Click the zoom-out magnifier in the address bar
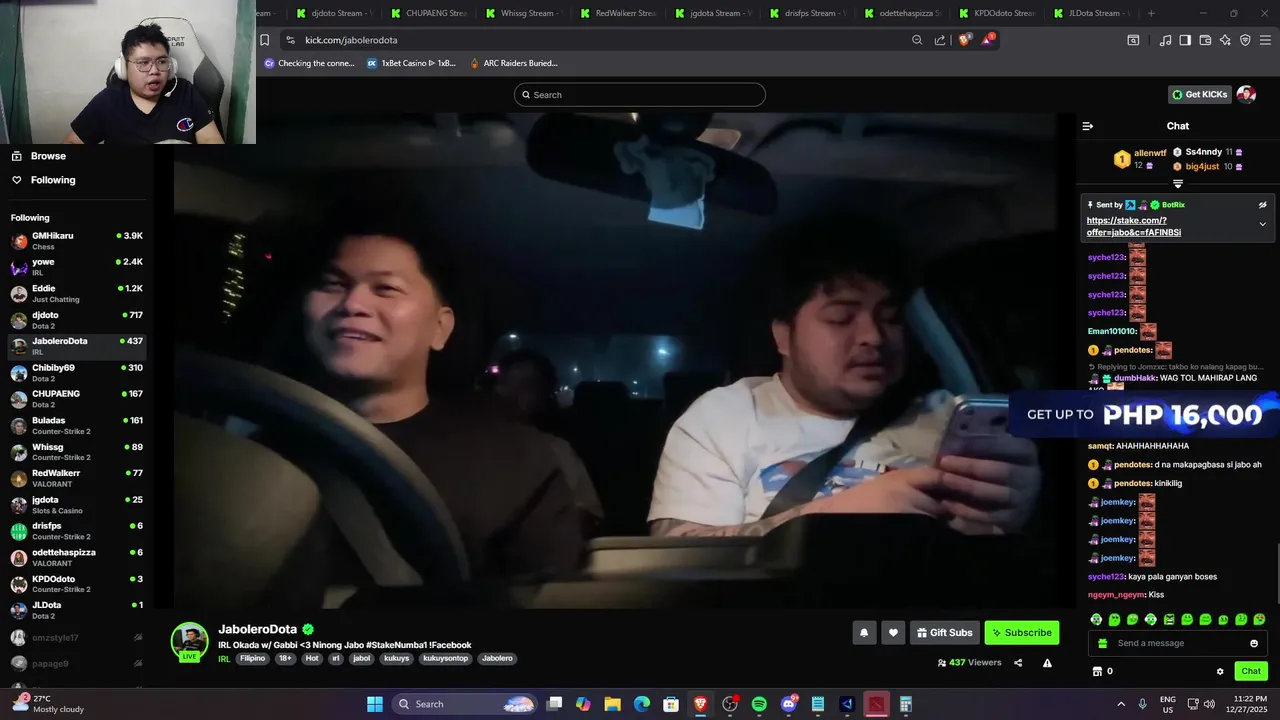The width and height of the screenshot is (1280, 720). pos(917,40)
